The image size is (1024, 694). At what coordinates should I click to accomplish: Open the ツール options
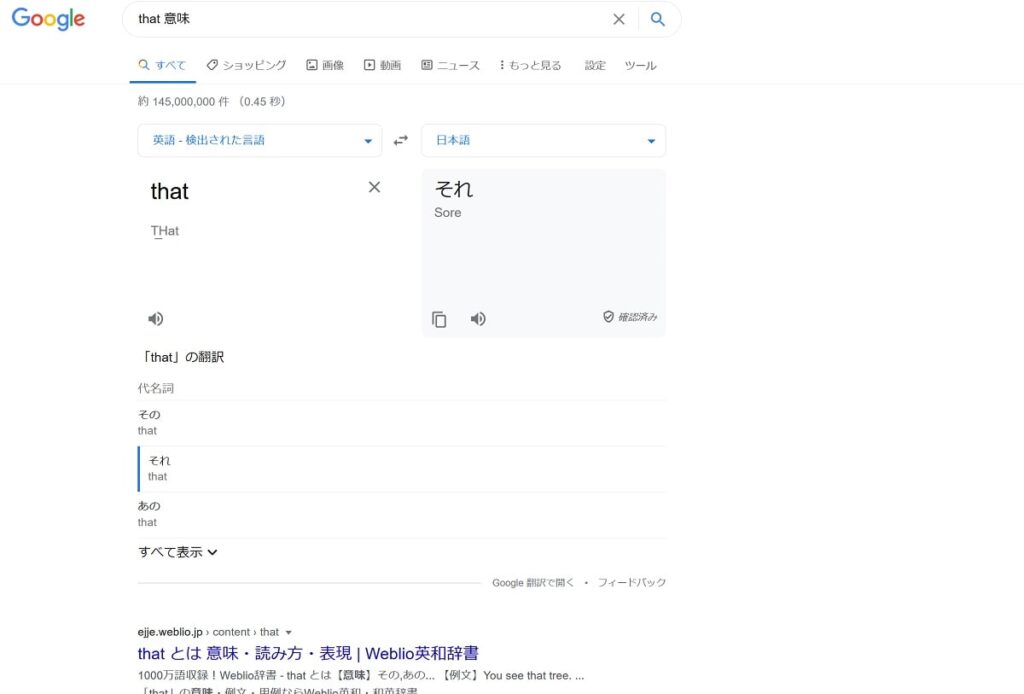click(640, 65)
